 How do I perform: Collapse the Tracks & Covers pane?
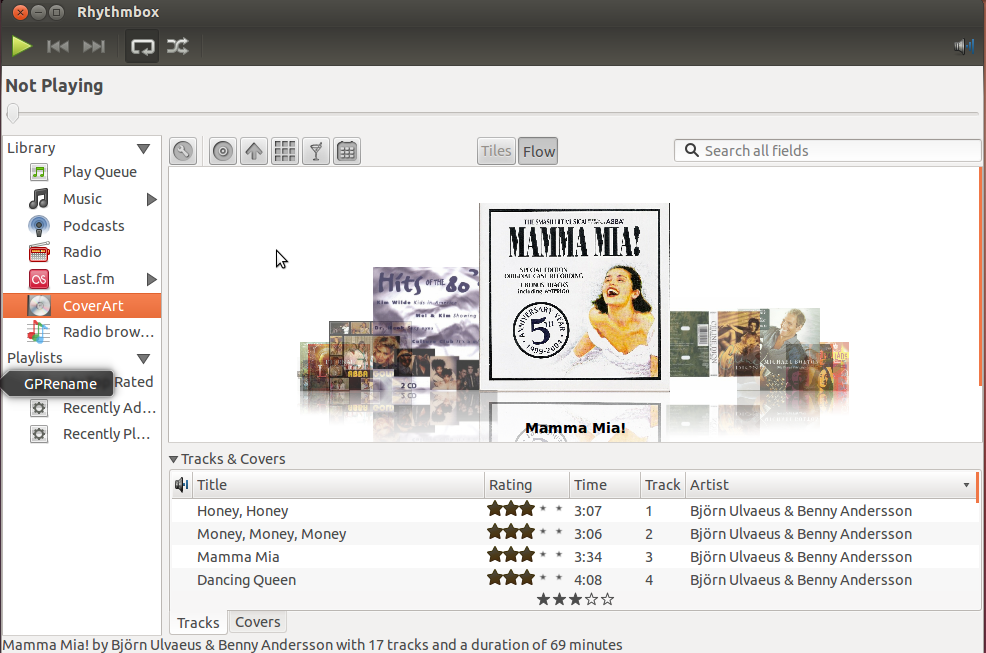174,459
